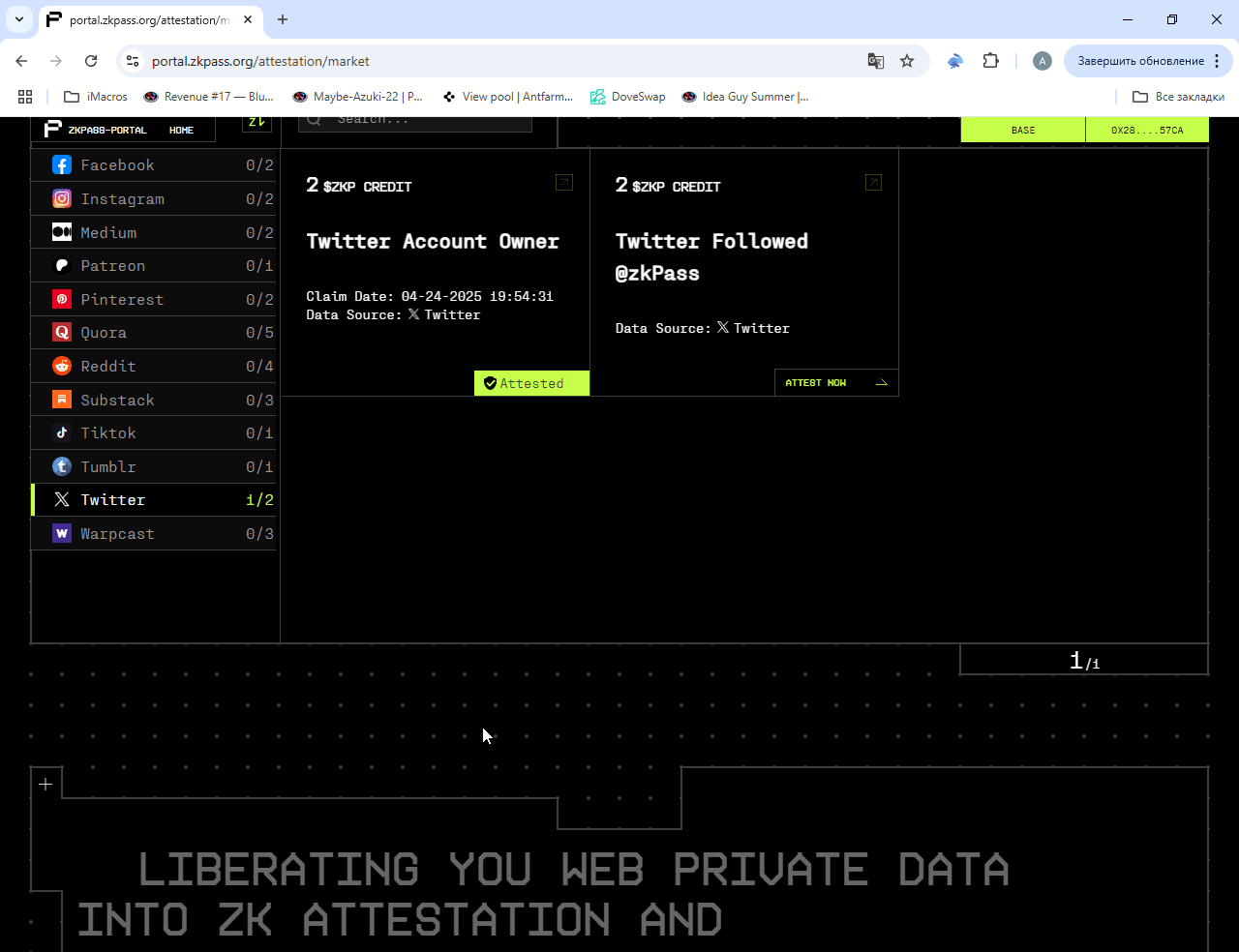Open external link icon on Twitter Followed @zkPass card
Viewport: 1239px width, 952px height.
pos(873,182)
